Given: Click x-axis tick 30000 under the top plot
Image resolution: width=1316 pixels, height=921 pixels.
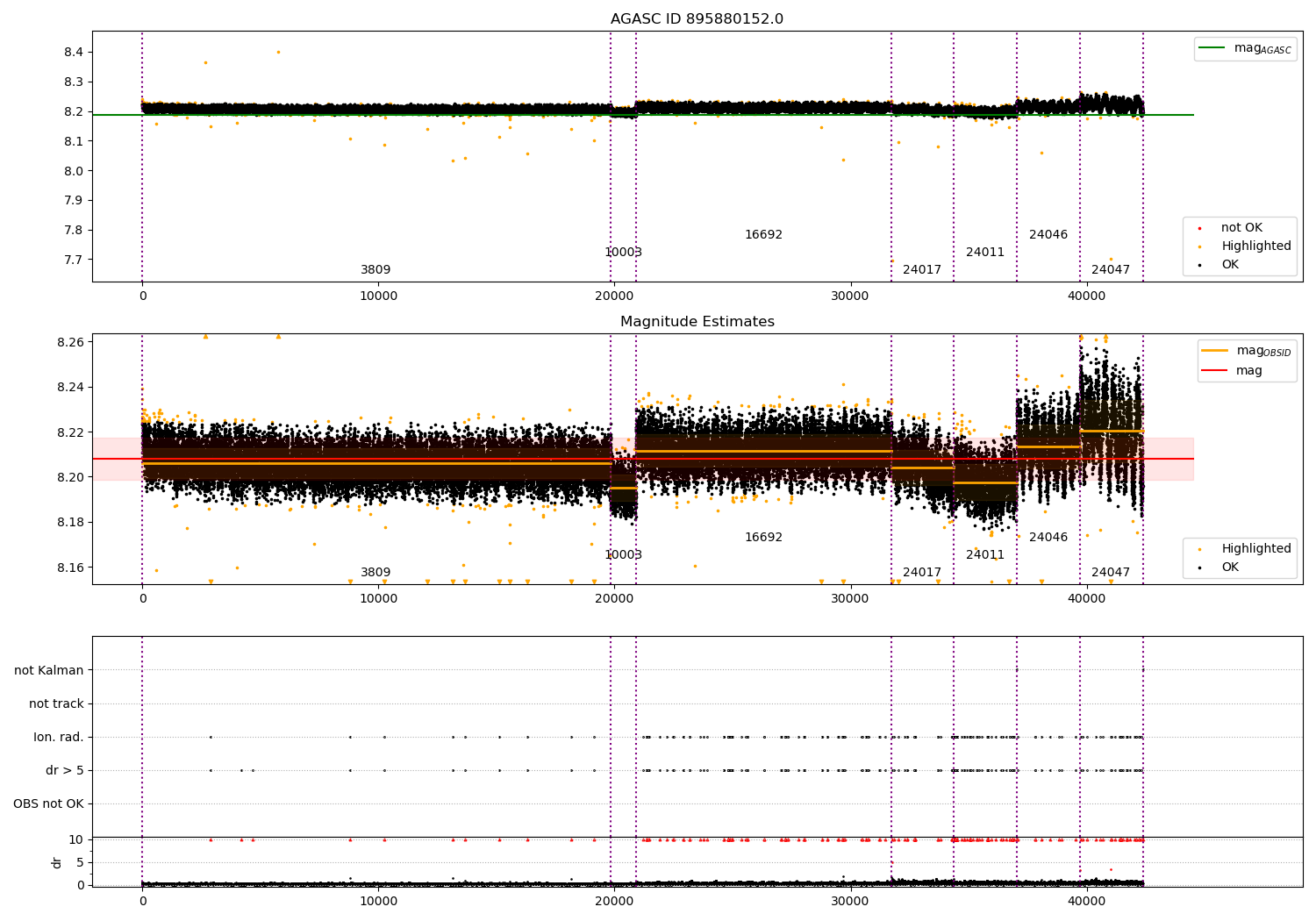Looking at the screenshot, I should 850,296.
